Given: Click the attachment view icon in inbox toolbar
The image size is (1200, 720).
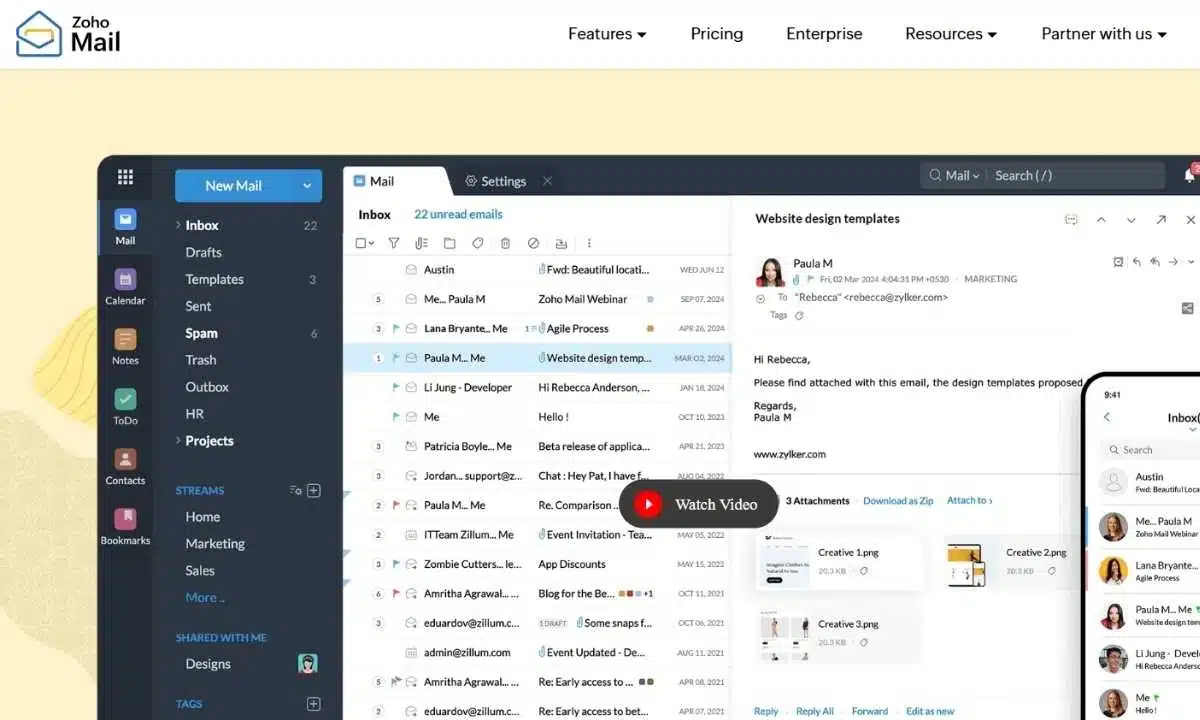Looking at the screenshot, I should (421, 243).
